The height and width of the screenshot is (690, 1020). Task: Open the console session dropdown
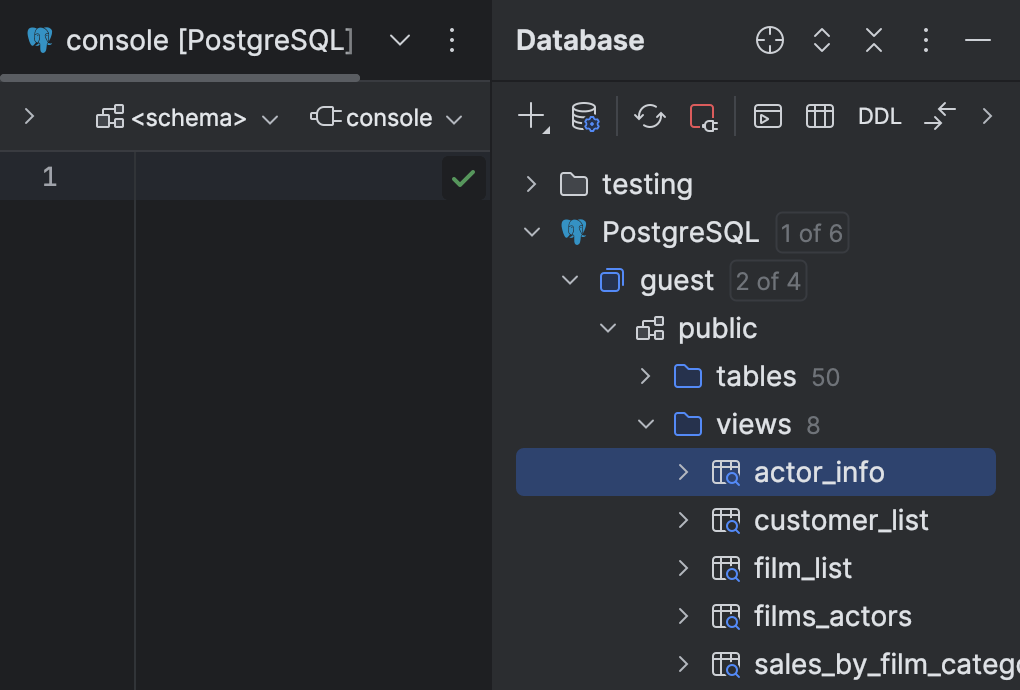[x=386, y=117]
